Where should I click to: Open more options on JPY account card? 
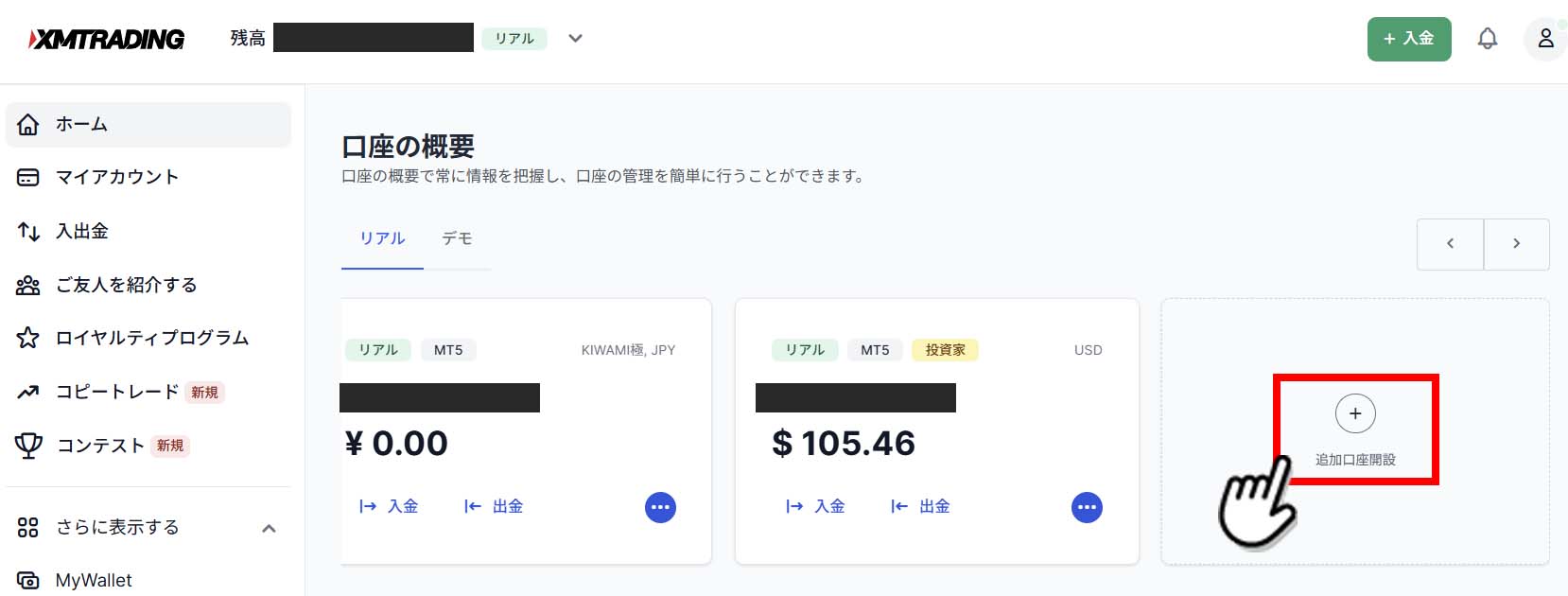(660, 507)
